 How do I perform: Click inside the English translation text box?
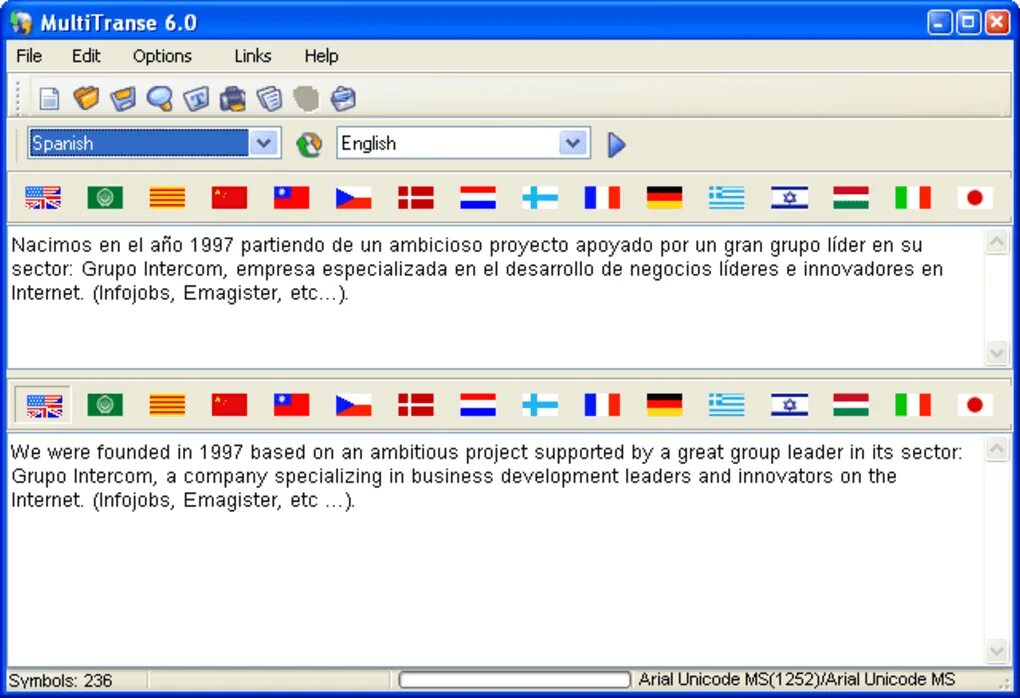pos(496,549)
